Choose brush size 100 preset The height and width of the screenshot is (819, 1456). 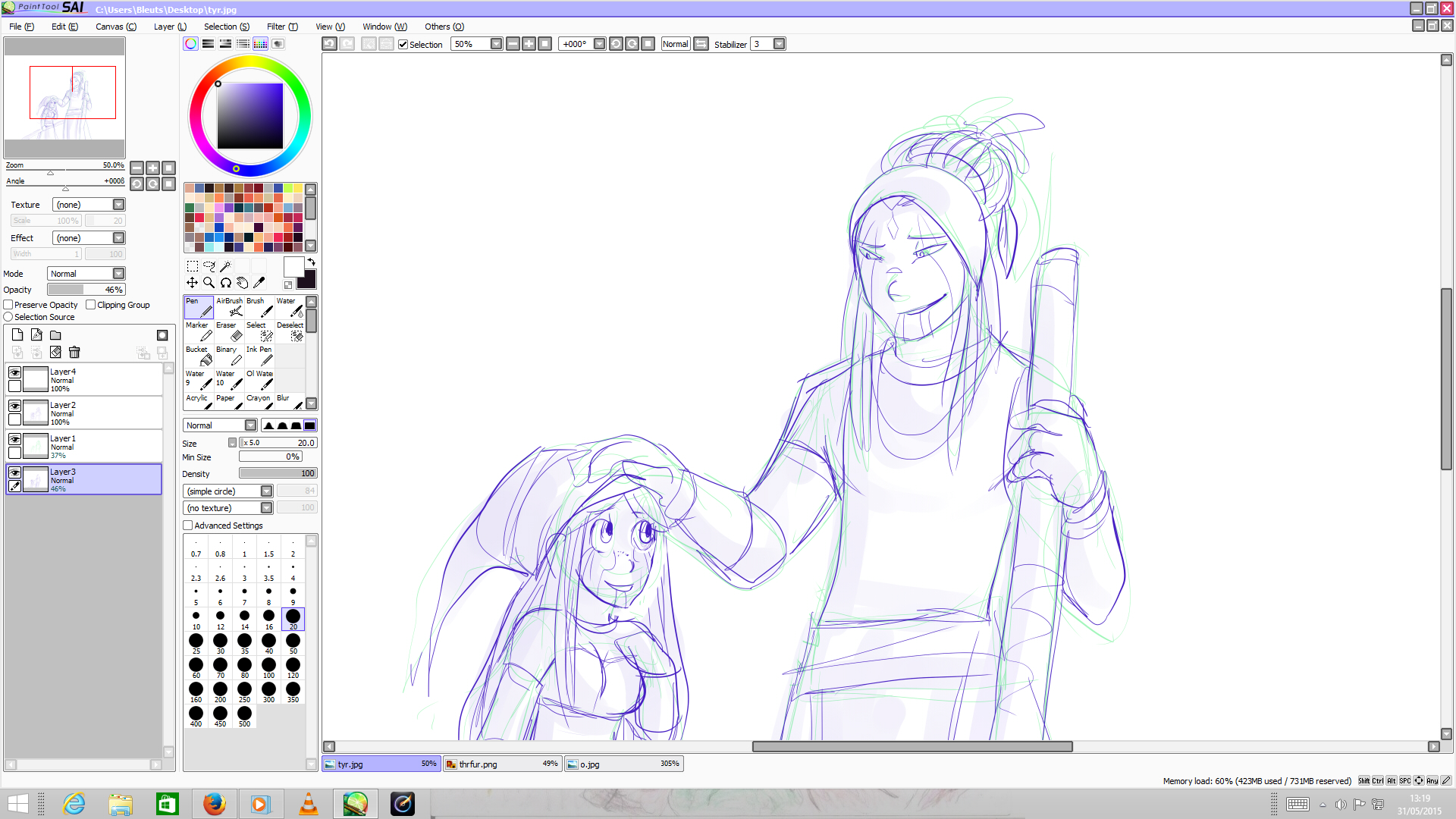pos(268,668)
